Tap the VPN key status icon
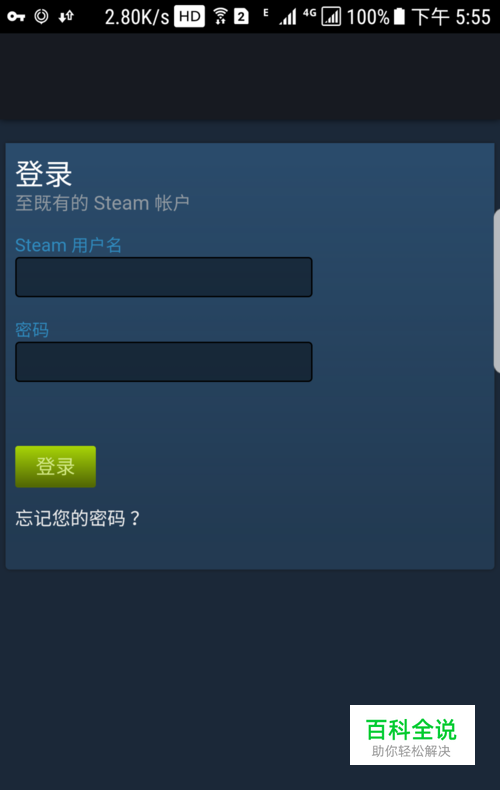The image size is (500, 790). [16, 17]
